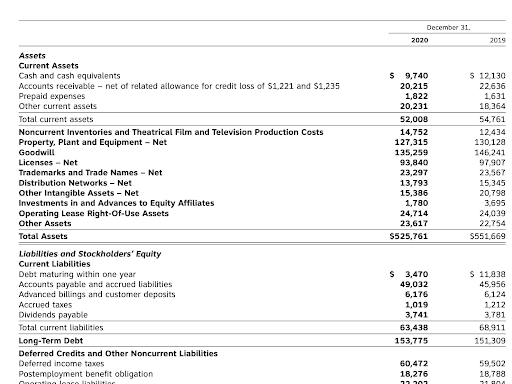This screenshot has width=512, height=384.
Task: Click the Noncurrent Inventories value 14,752
Action: (414, 132)
